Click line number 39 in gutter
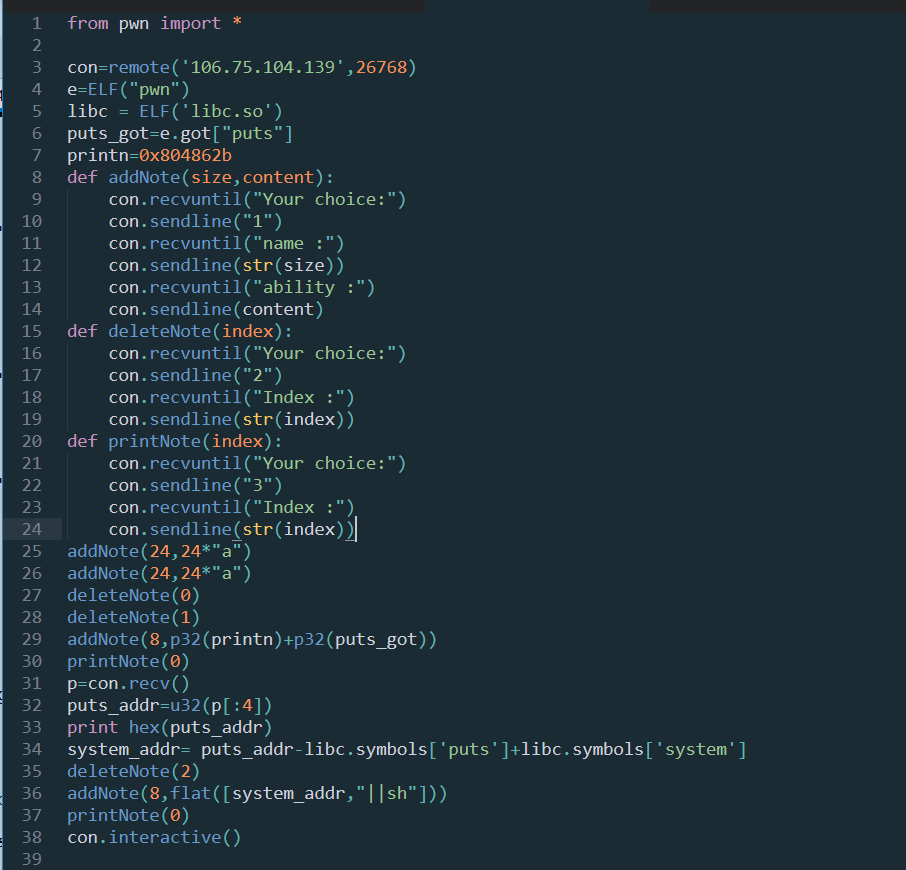This screenshot has height=870, width=906. click(x=32, y=859)
